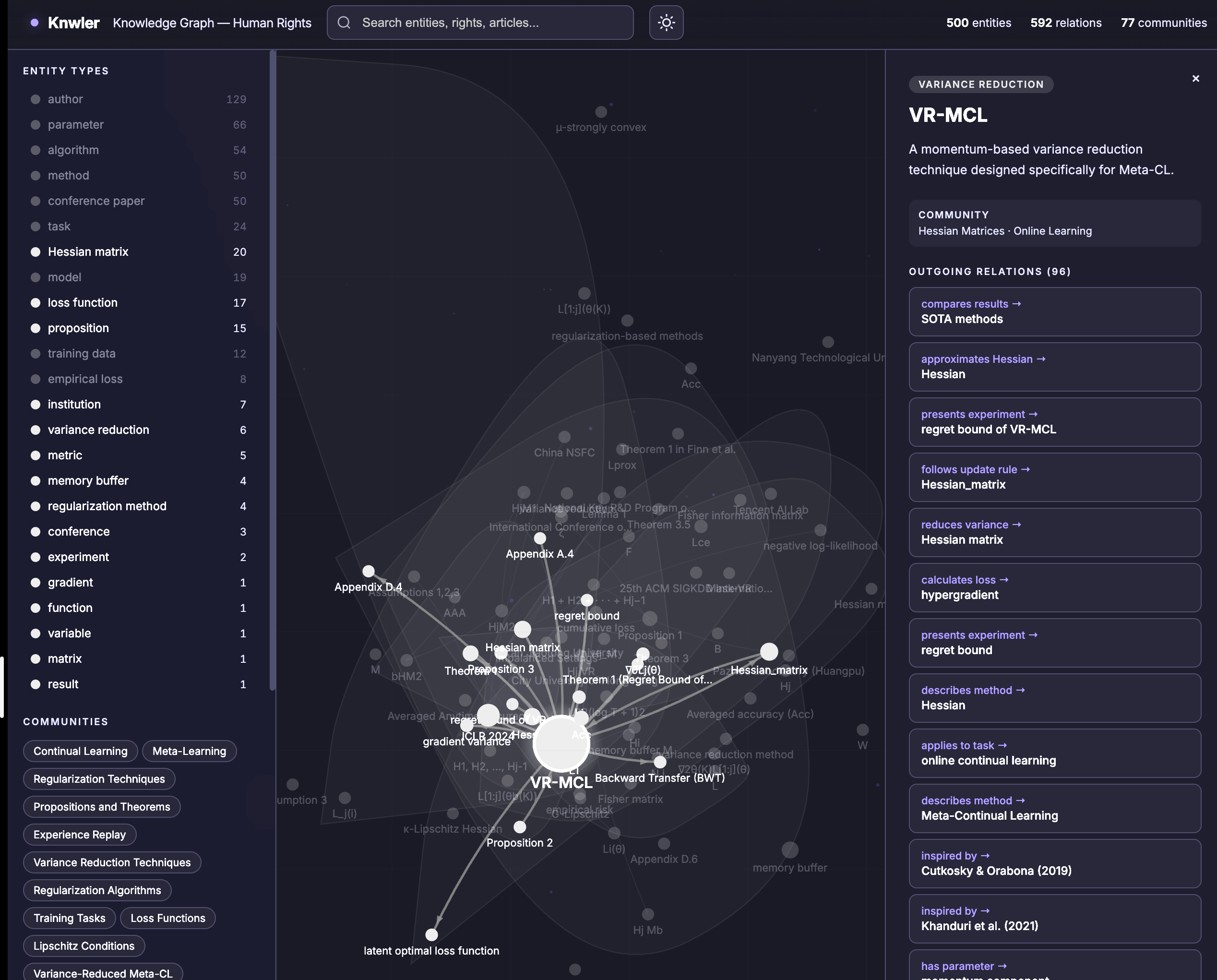Image resolution: width=1217 pixels, height=980 pixels.
Task: Click the Appendix D.4 graph node
Action: tap(369, 571)
